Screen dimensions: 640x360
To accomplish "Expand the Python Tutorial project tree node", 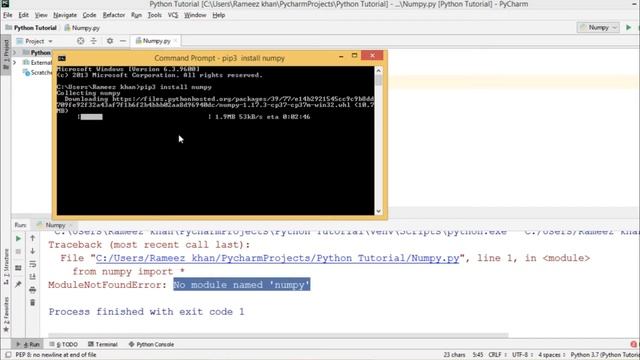I will click(x=14, y=52).
